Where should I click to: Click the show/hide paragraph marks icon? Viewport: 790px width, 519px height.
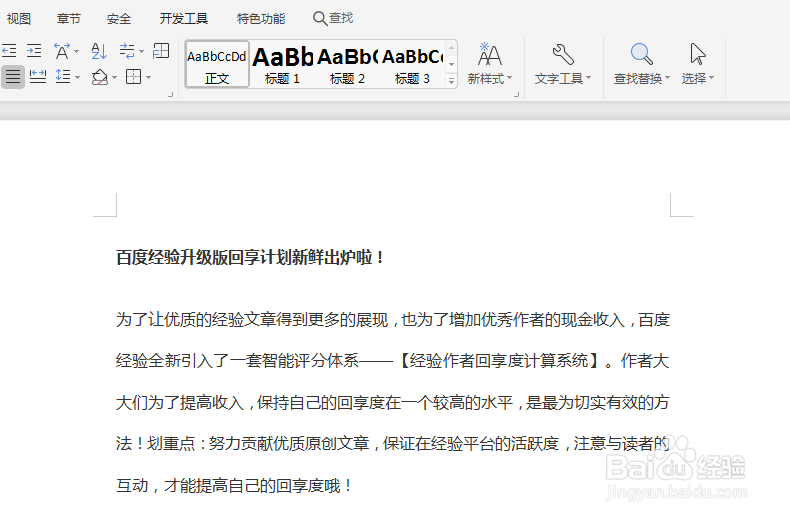pos(127,51)
